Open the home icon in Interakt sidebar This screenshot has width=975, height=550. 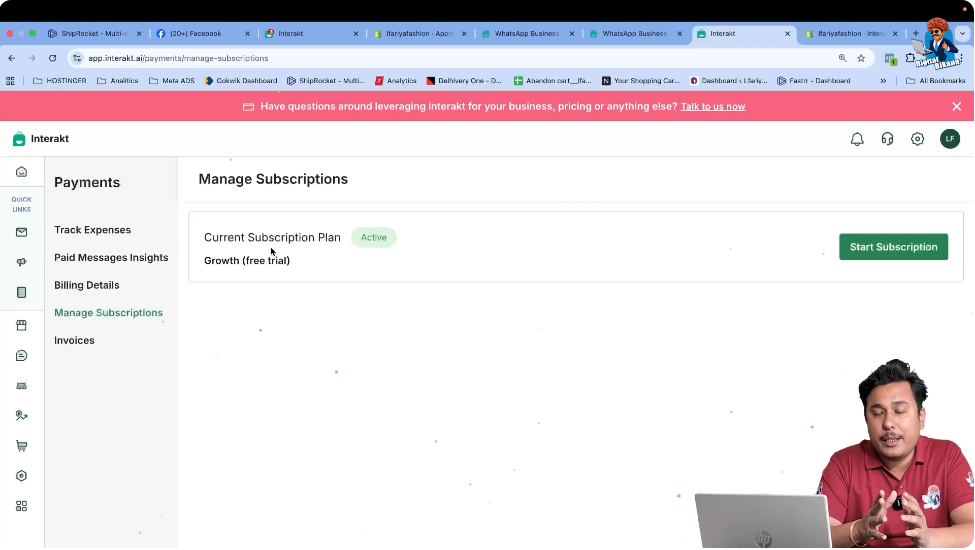pyautogui.click(x=22, y=172)
